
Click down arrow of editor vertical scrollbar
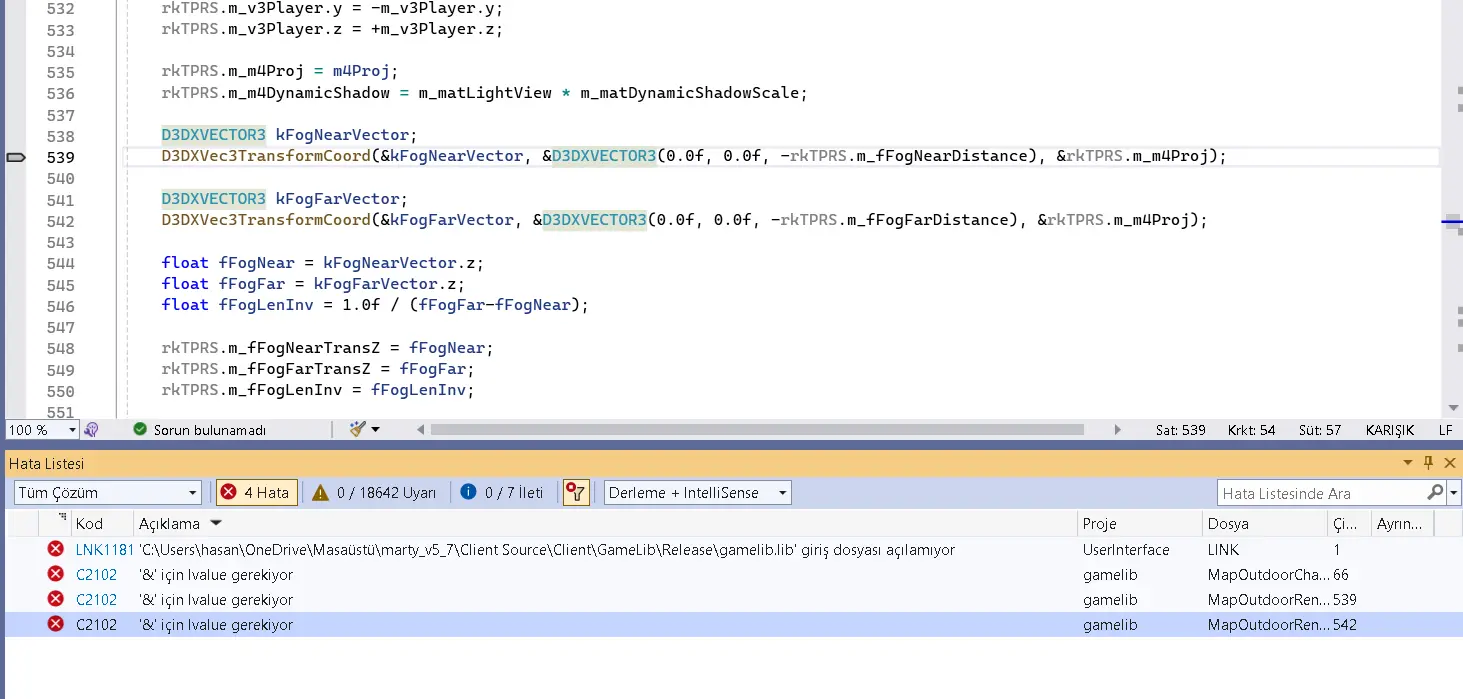pyautogui.click(x=1453, y=407)
